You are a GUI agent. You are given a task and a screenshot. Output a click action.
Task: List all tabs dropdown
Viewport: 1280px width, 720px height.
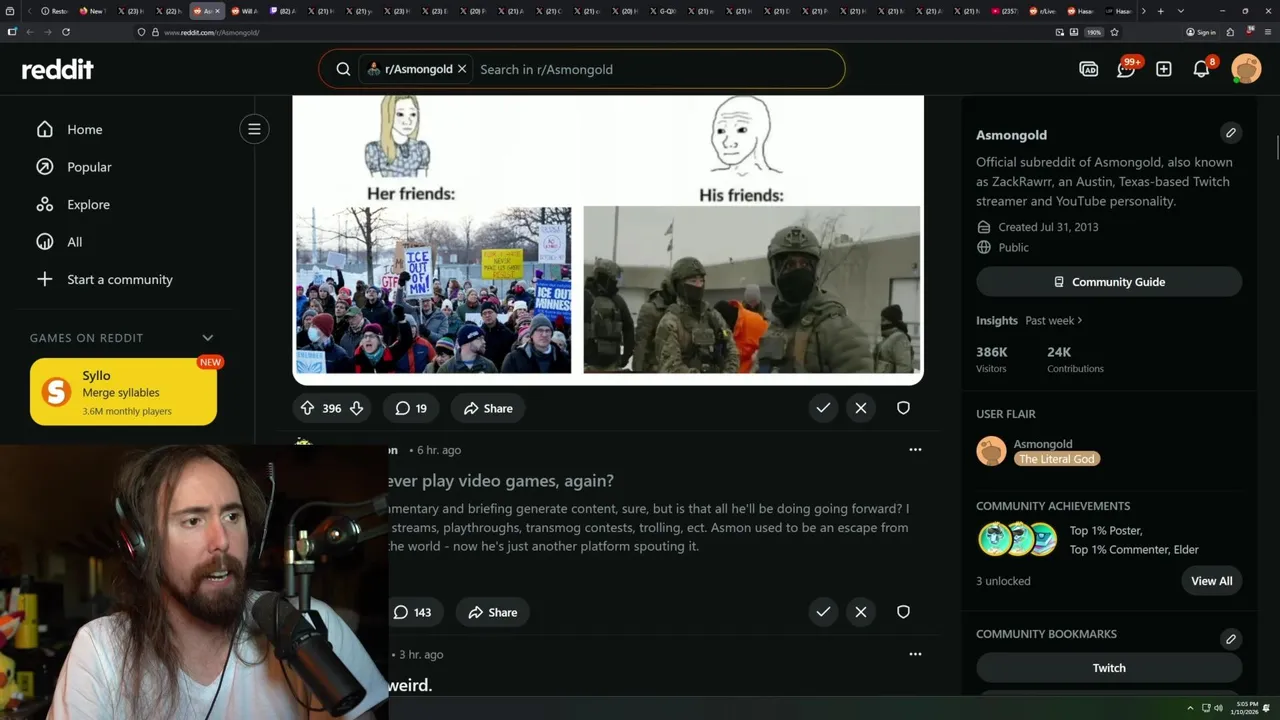(x=1181, y=11)
